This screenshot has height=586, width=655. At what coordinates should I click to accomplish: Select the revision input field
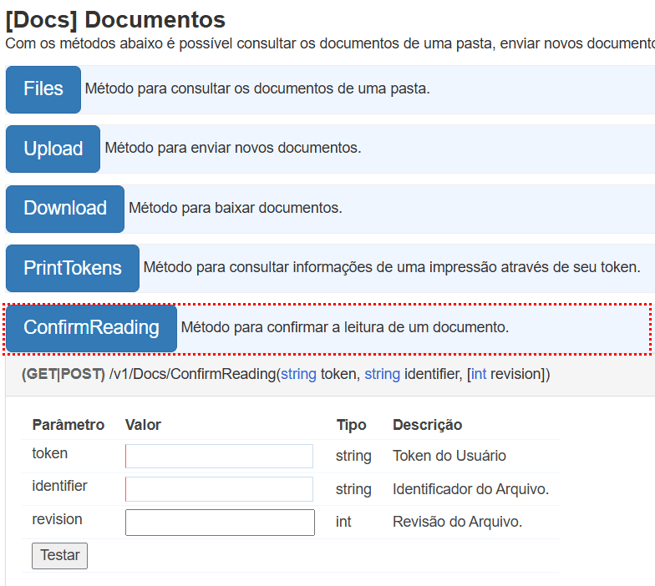point(219,522)
